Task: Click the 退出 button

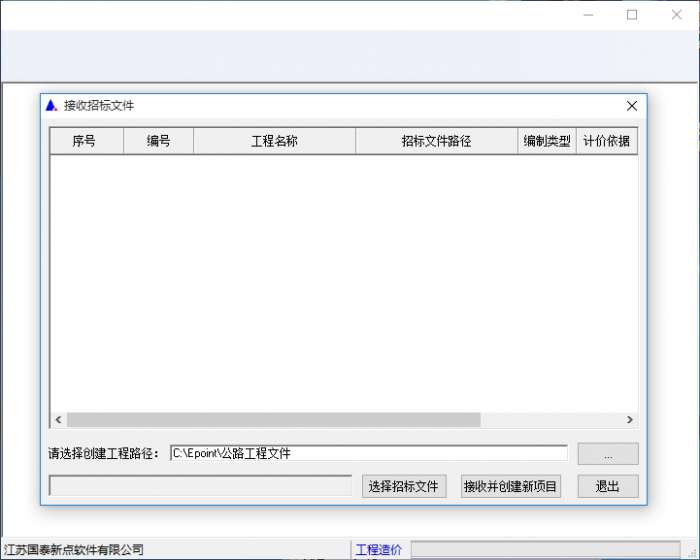Action: point(608,486)
